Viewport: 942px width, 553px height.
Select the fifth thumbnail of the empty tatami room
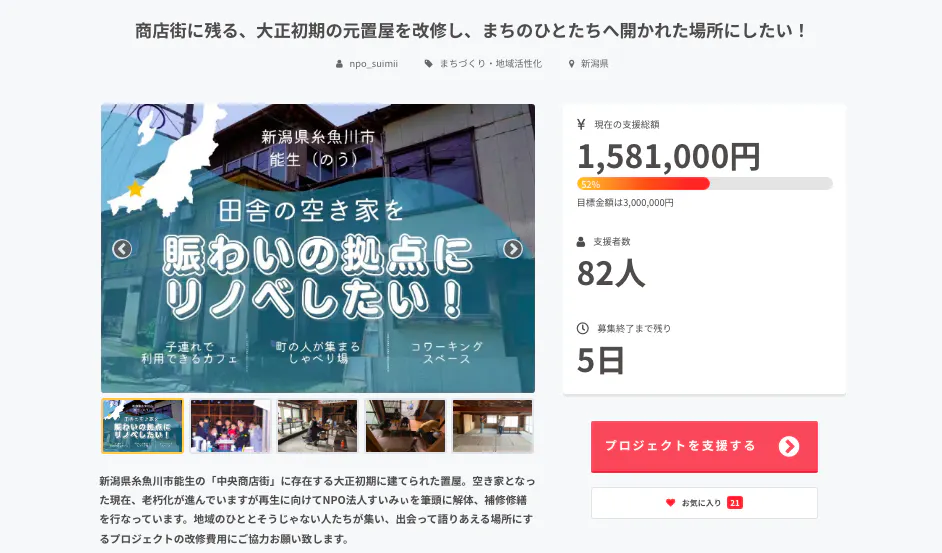[493, 426]
